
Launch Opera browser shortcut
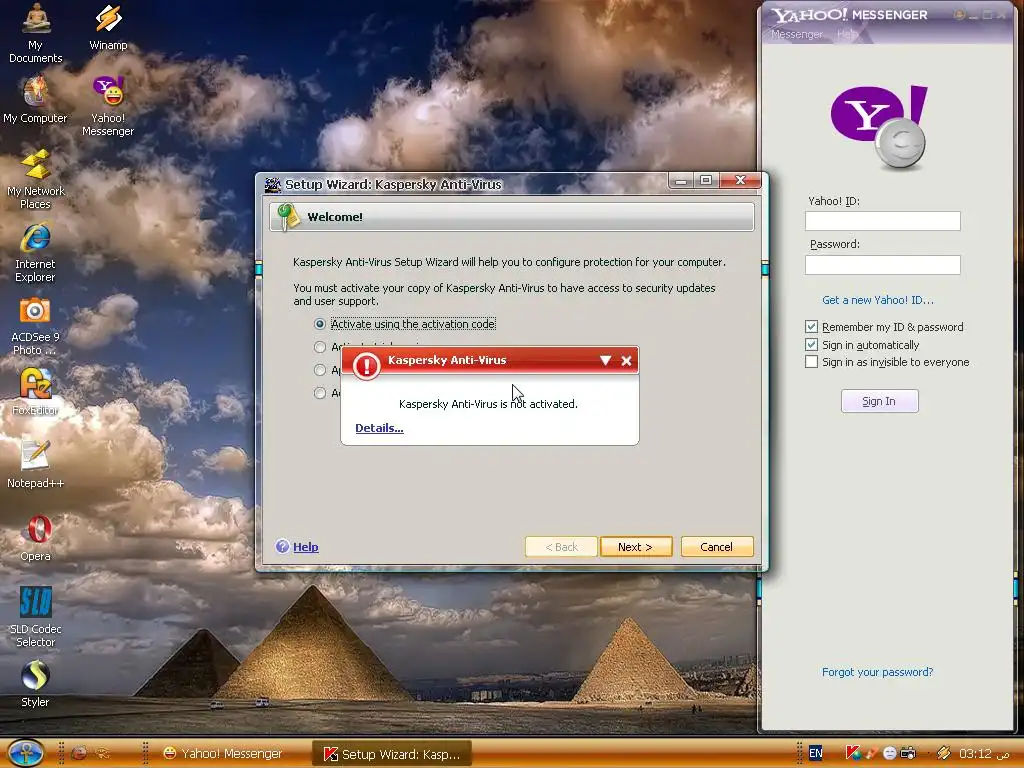pos(35,537)
